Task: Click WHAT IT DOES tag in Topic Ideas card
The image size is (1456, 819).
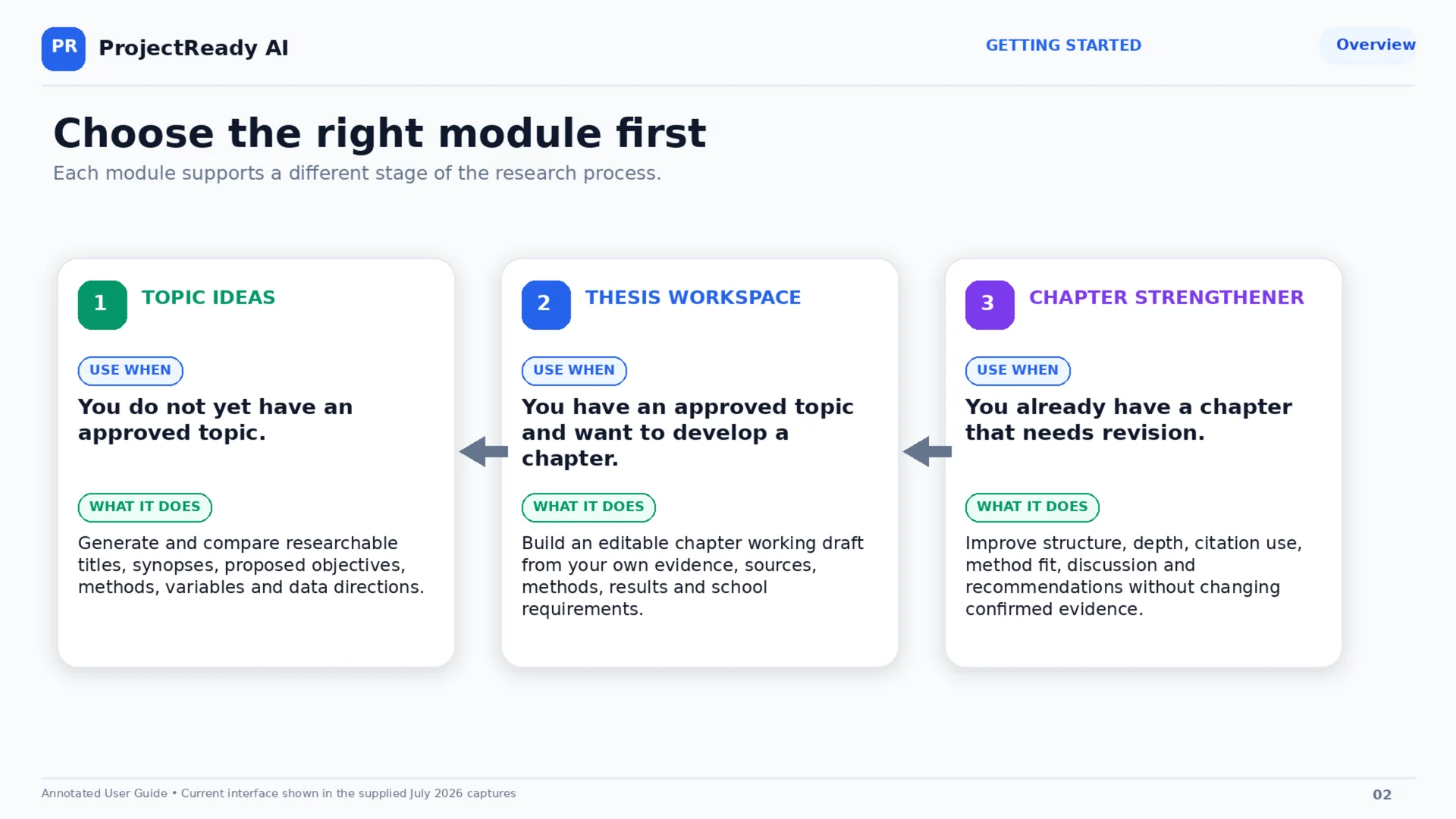Action: coord(145,507)
